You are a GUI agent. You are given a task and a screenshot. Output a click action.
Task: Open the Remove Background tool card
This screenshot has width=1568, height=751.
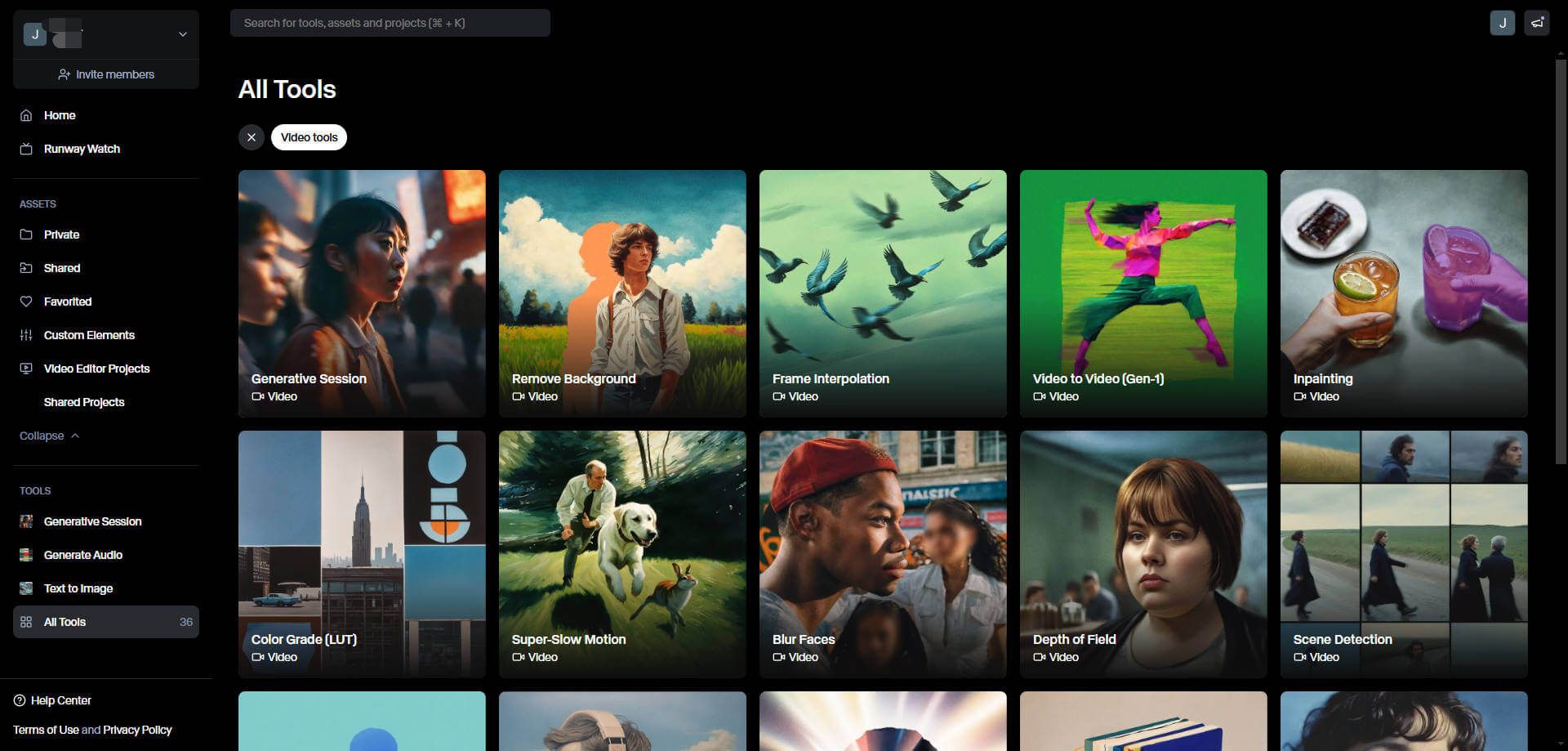(x=622, y=293)
